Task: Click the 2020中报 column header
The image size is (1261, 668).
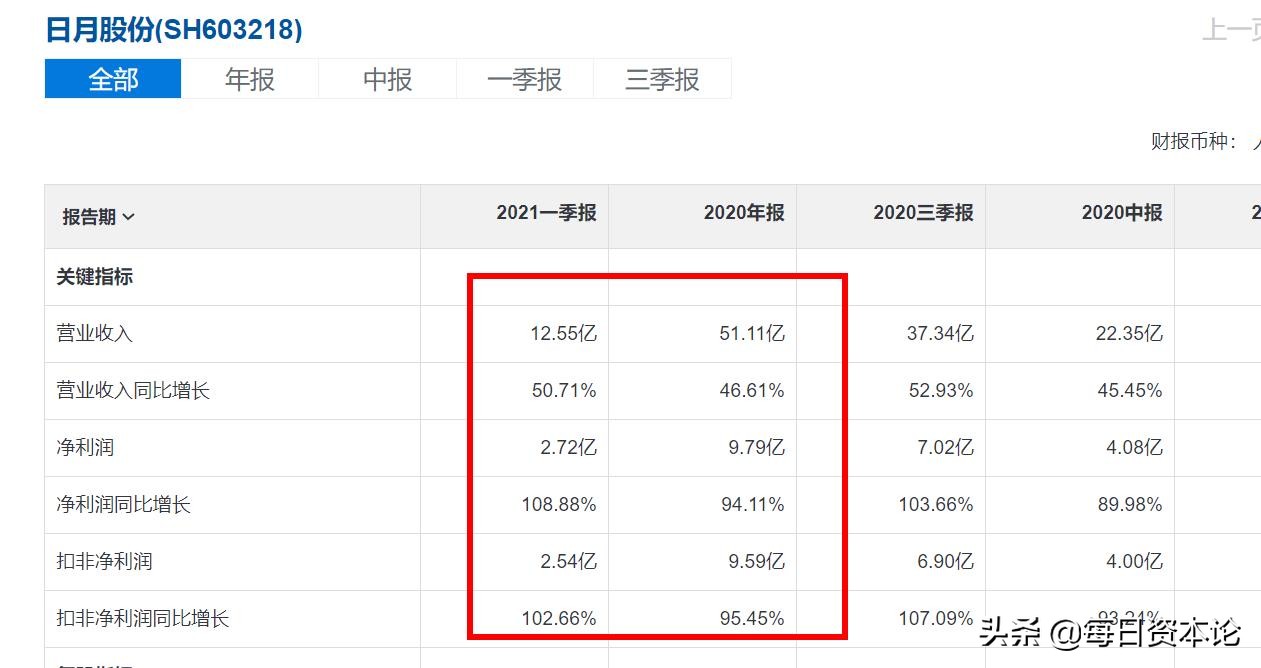Action: [1120, 213]
